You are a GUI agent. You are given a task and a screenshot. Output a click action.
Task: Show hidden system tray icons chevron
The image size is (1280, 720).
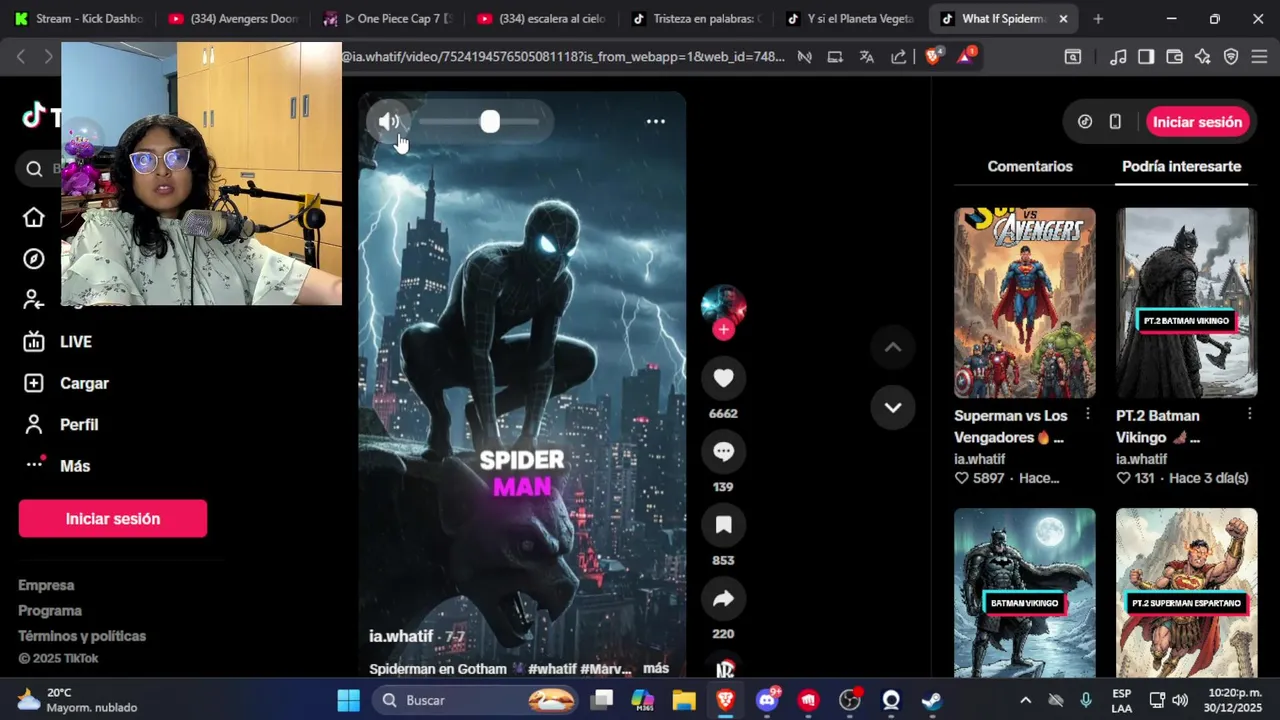(1025, 700)
